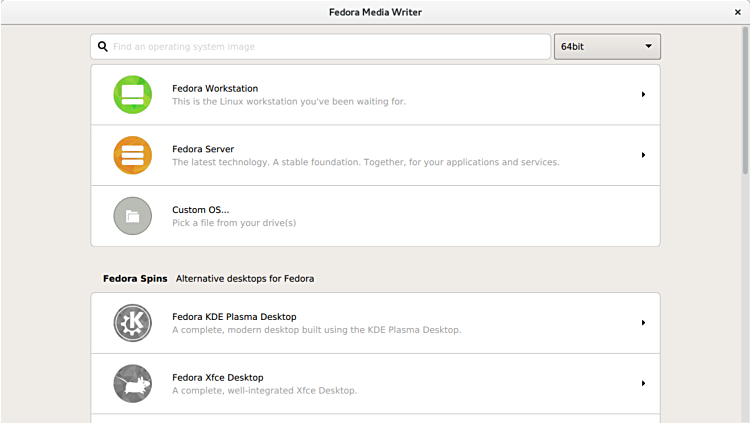This screenshot has width=752, height=423.
Task: Select the Fedora KDE Plasma Desktop title
Action: 234,317
